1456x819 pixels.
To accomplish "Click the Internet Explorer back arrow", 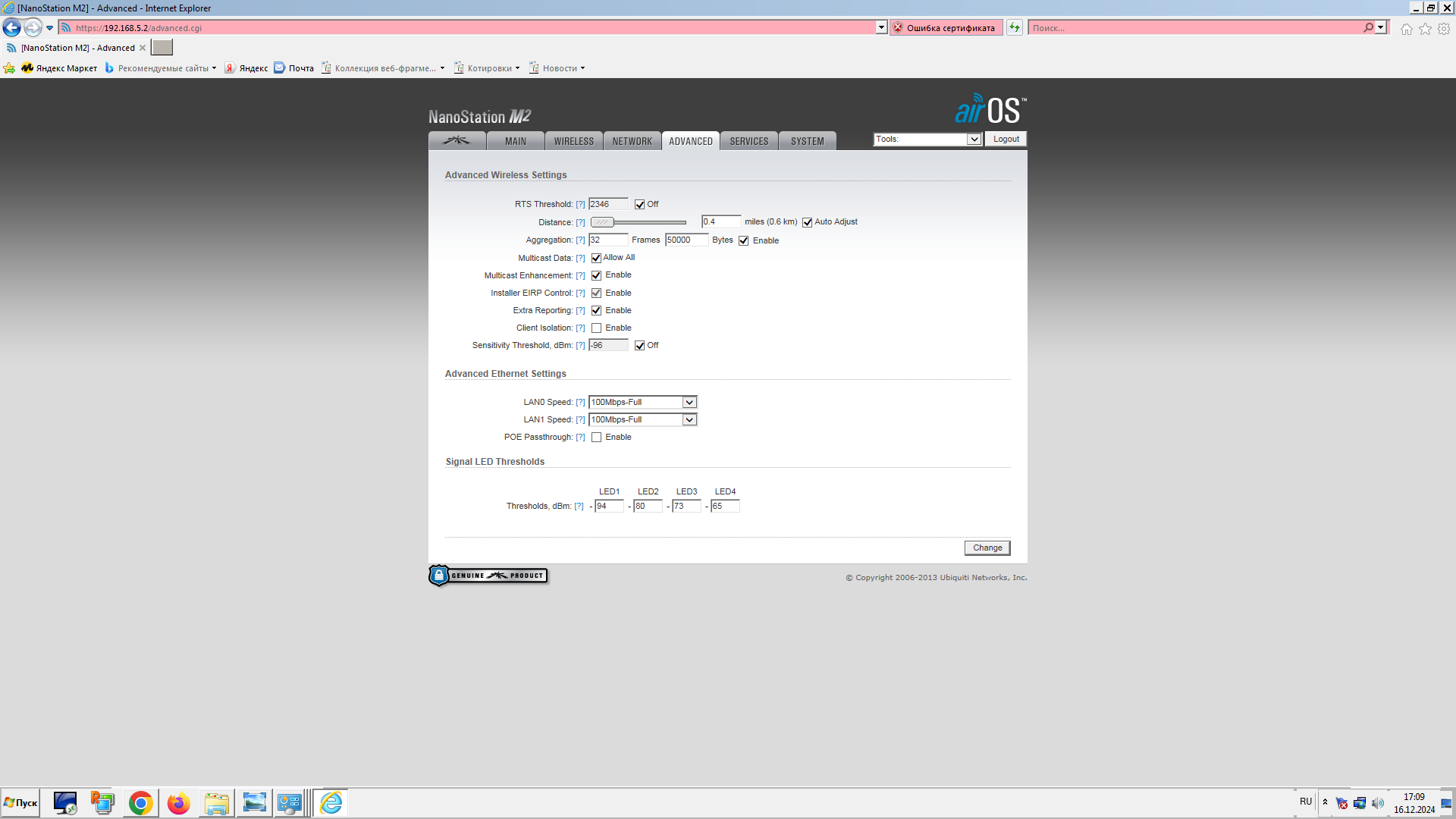I will pos(12,28).
